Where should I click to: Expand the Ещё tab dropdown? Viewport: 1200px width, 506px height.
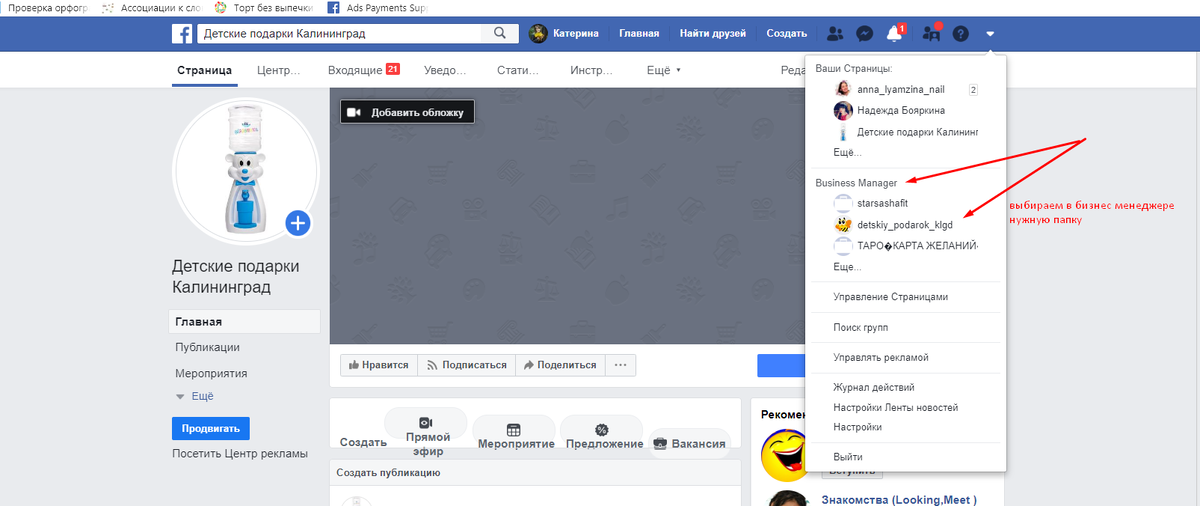[x=663, y=70]
